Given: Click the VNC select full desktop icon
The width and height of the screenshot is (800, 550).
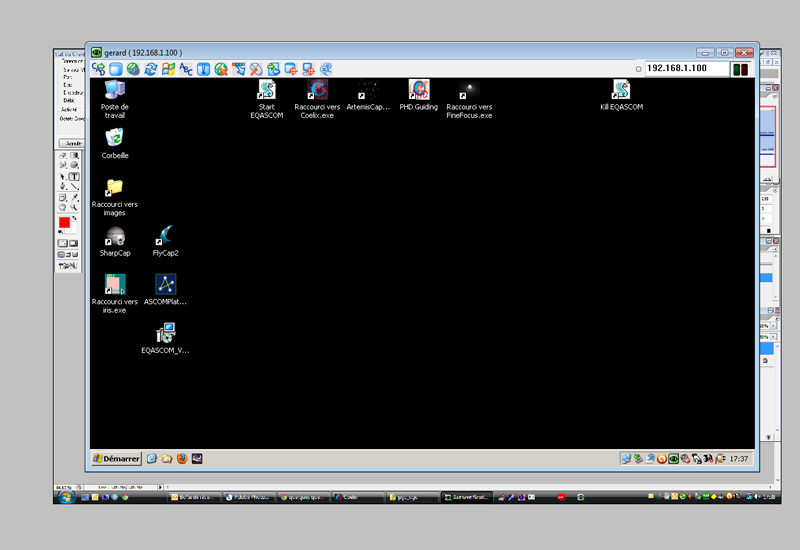Looking at the screenshot, I should (x=308, y=69).
